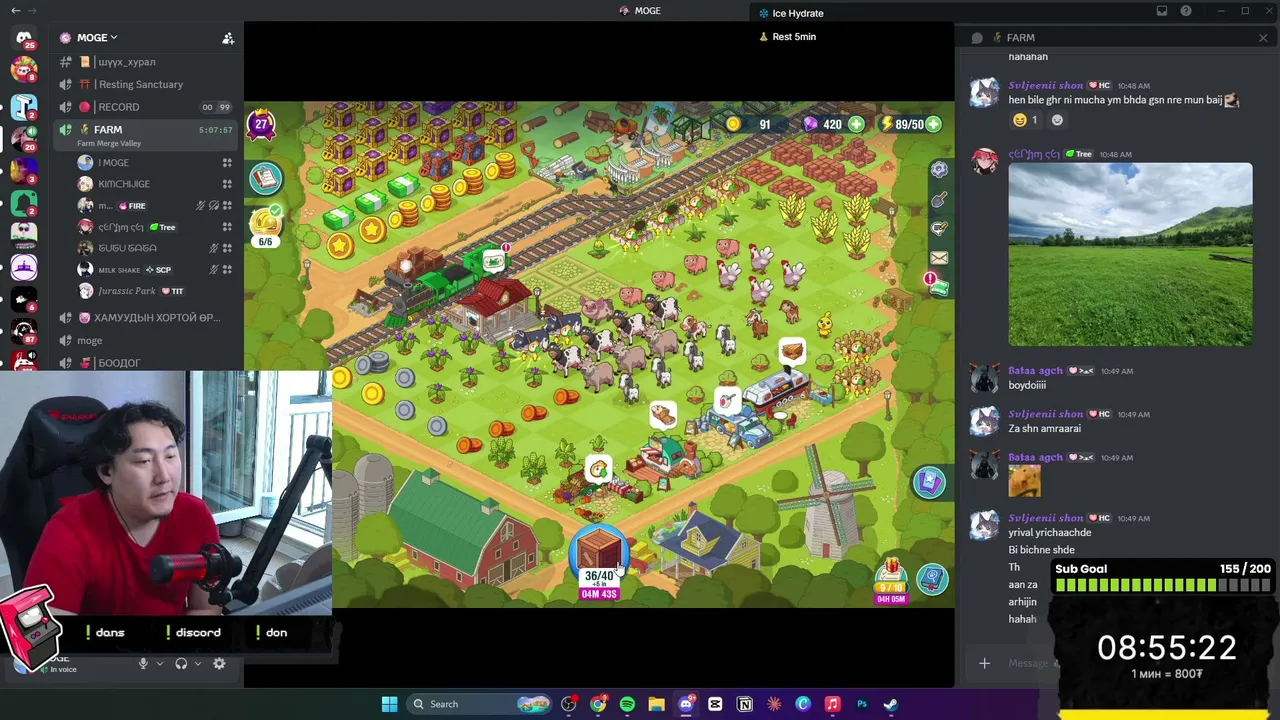
Task: Open the gift box 9/10 reward
Action: (890, 580)
